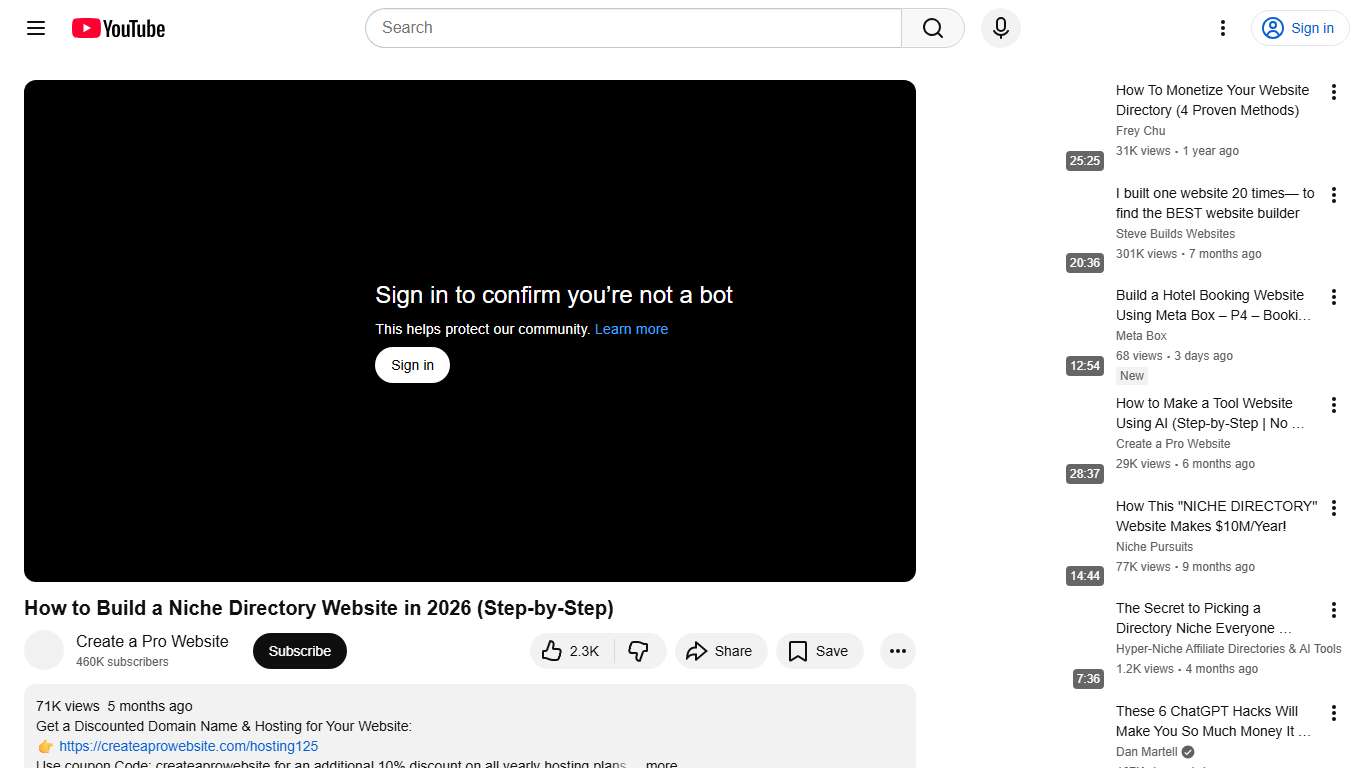The width and height of the screenshot is (1366, 768).
Task: Start a voice search with the microphone
Action: tap(1000, 28)
